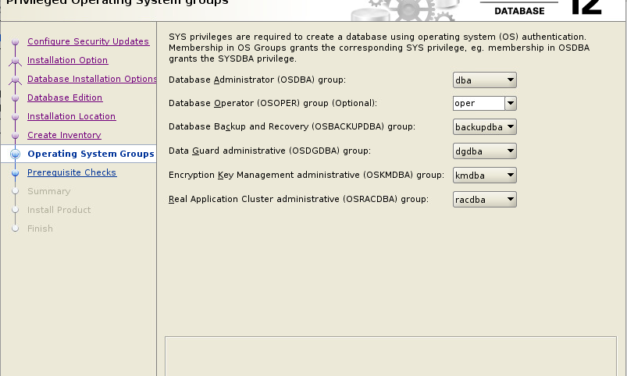Image resolution: width=627 pixels, height=376 pixels.
Task: Click the disabled Finish step label
Action: (x=40, y=228)
